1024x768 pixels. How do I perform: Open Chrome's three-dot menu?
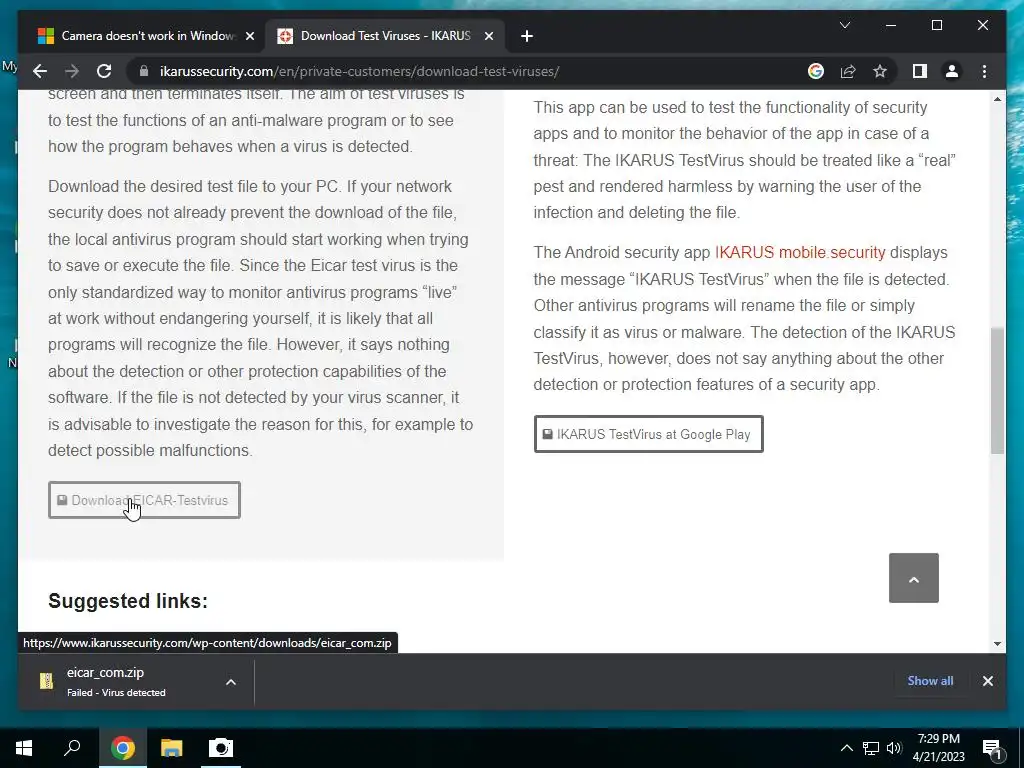tap(984, 71)
